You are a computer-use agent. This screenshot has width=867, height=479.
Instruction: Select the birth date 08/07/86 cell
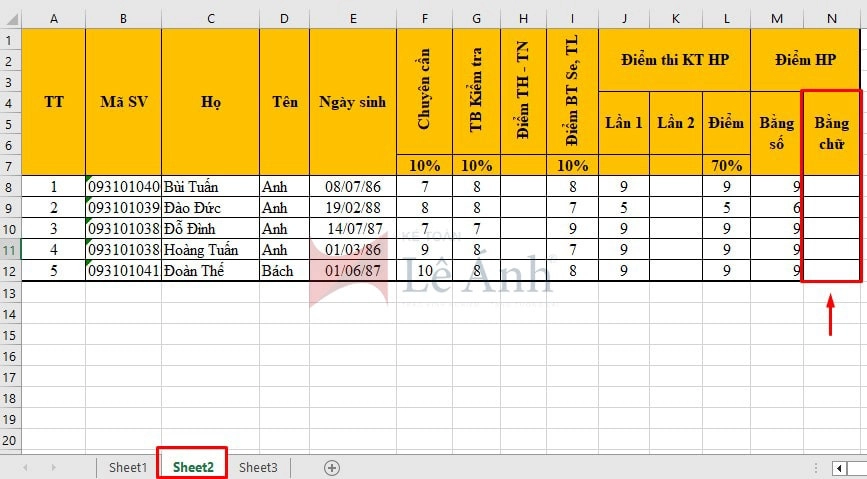click(353, 186)
